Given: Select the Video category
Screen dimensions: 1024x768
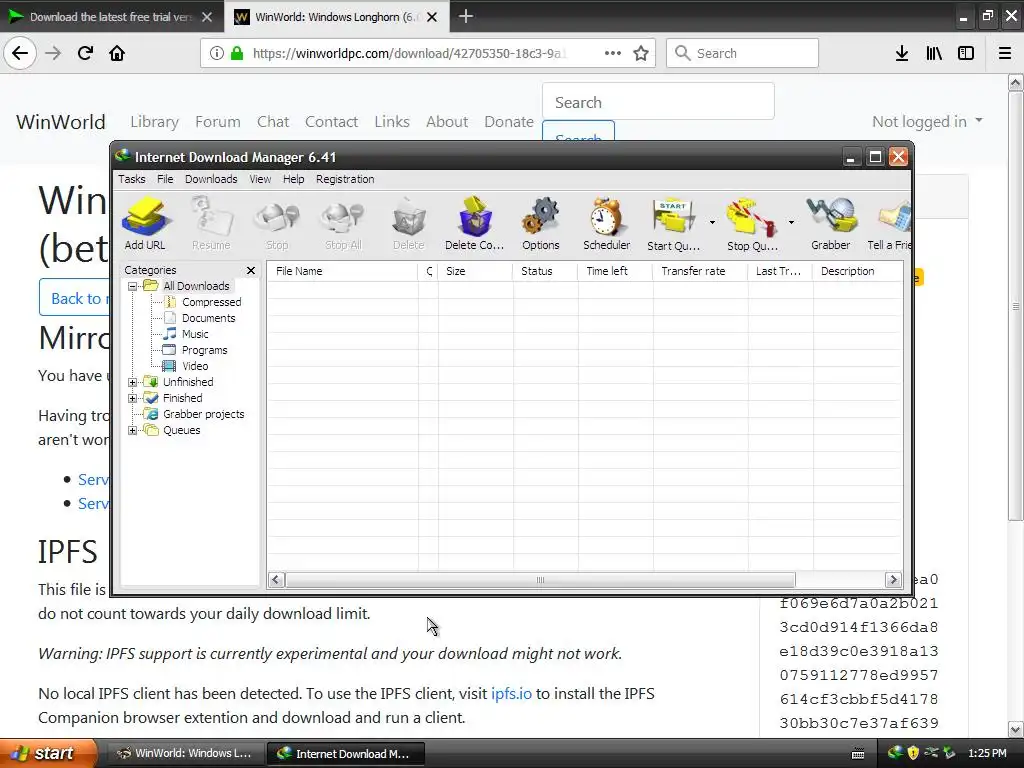Looking at the screenshot, I should pos(195,366).
